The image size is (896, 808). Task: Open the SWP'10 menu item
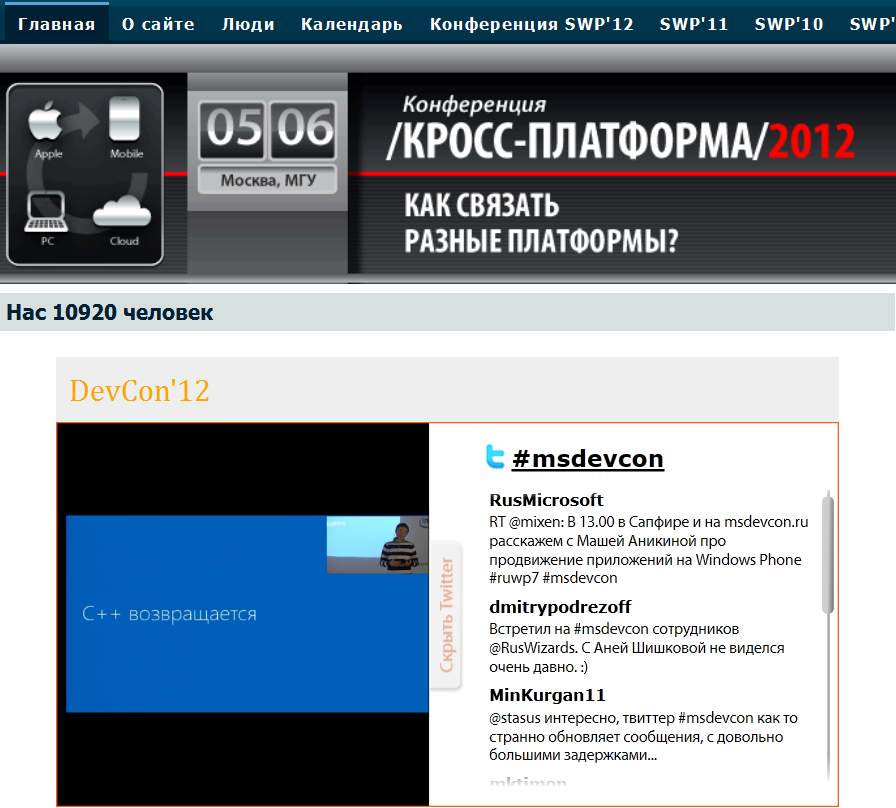789,24
